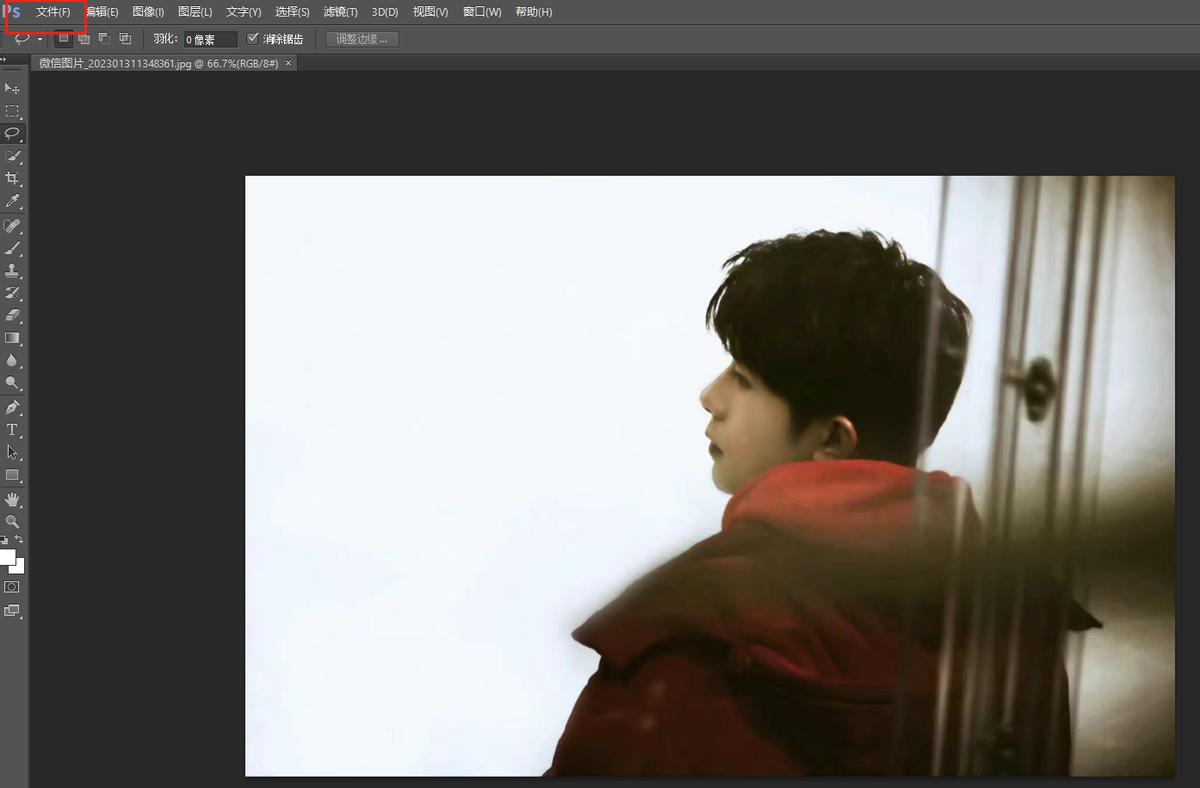Open the Lasso tool preset picker arrow
The height and width of the screenshot is (788, 1200).
[x=40, y=39]
